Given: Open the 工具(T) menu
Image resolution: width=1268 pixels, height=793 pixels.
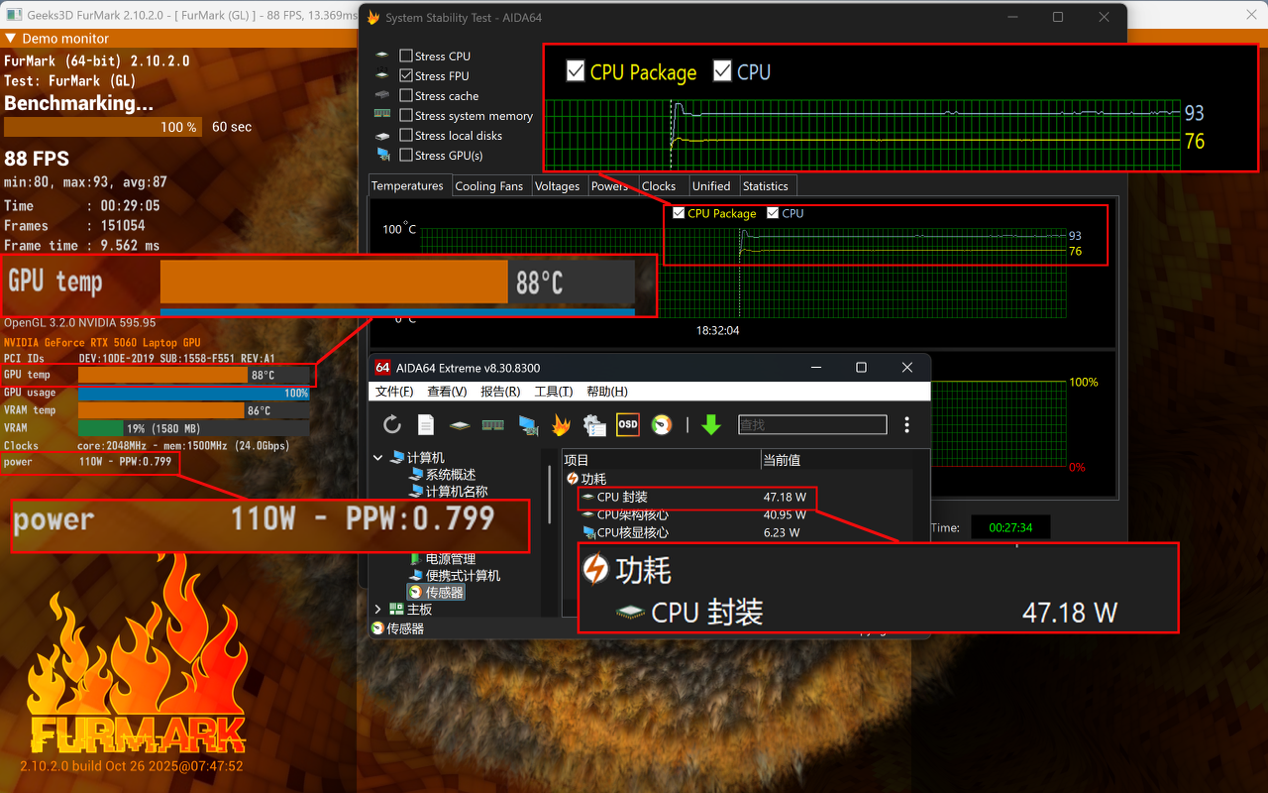Looking at the screenshot, I should [x=554, y=391].
